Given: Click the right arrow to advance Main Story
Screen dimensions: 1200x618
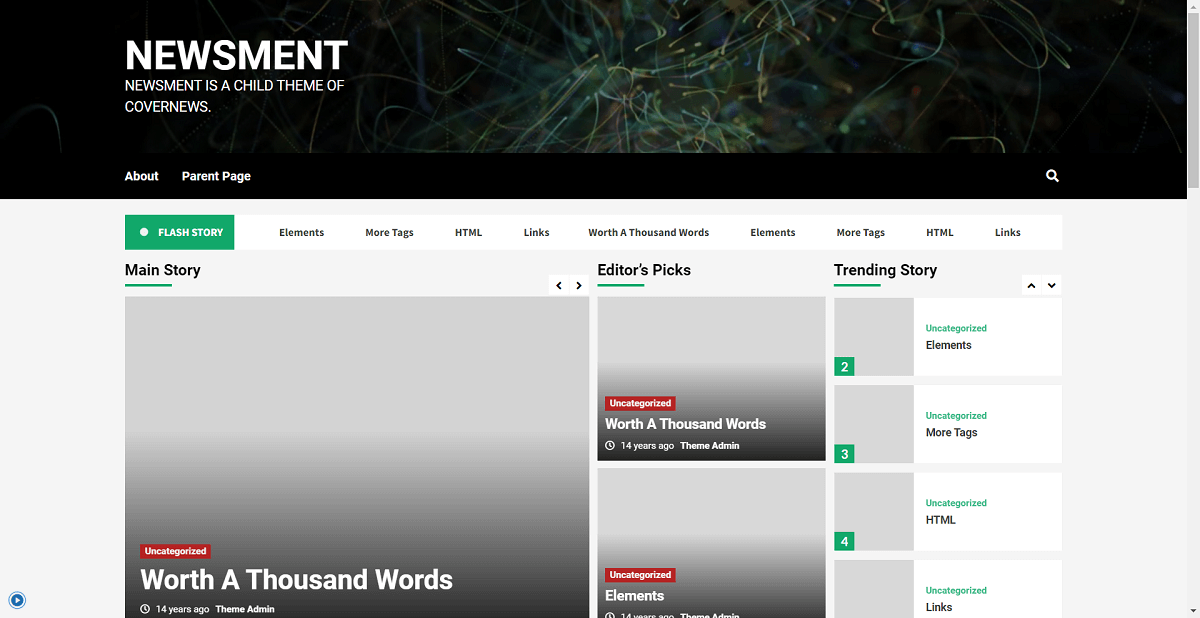Looking at the screenshot, I should pyautogui.click(x=579, y=285).
